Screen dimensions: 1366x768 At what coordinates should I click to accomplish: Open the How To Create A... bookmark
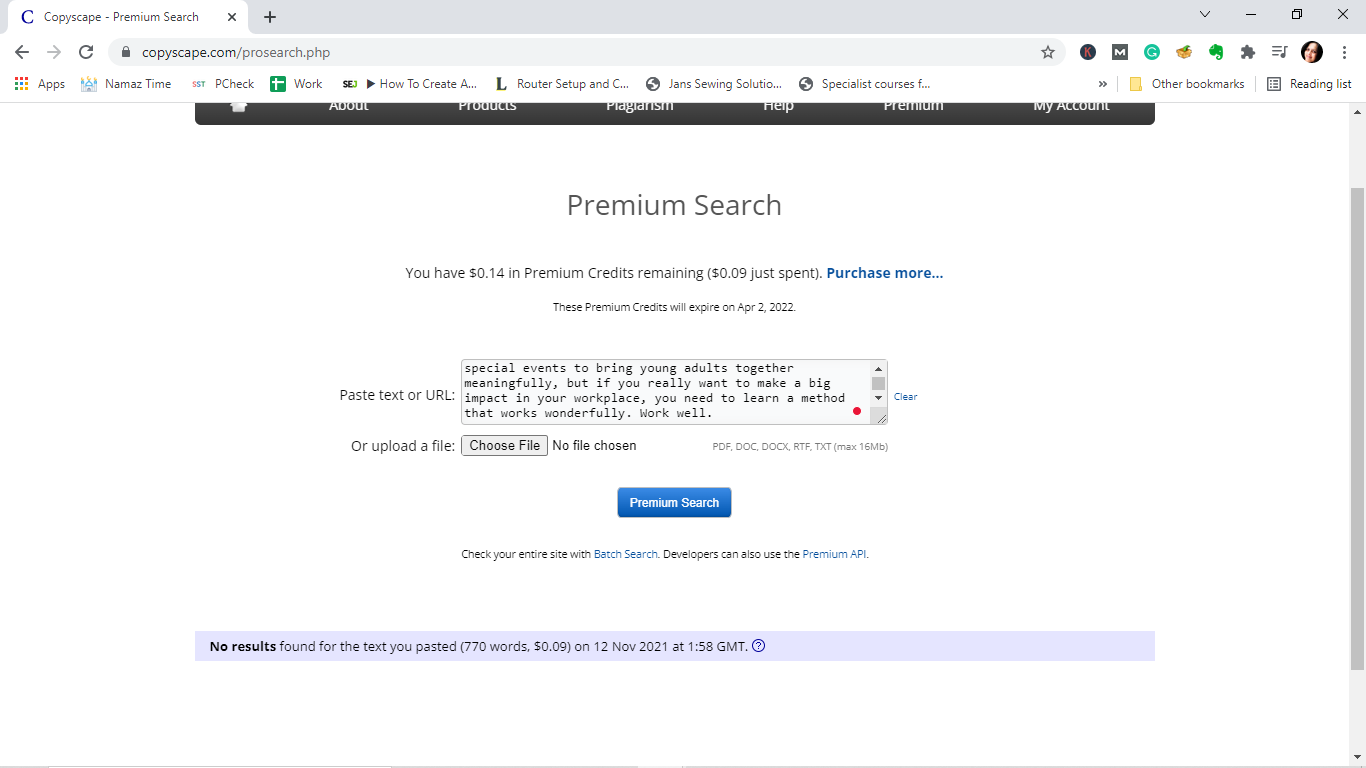click(409, 84)
